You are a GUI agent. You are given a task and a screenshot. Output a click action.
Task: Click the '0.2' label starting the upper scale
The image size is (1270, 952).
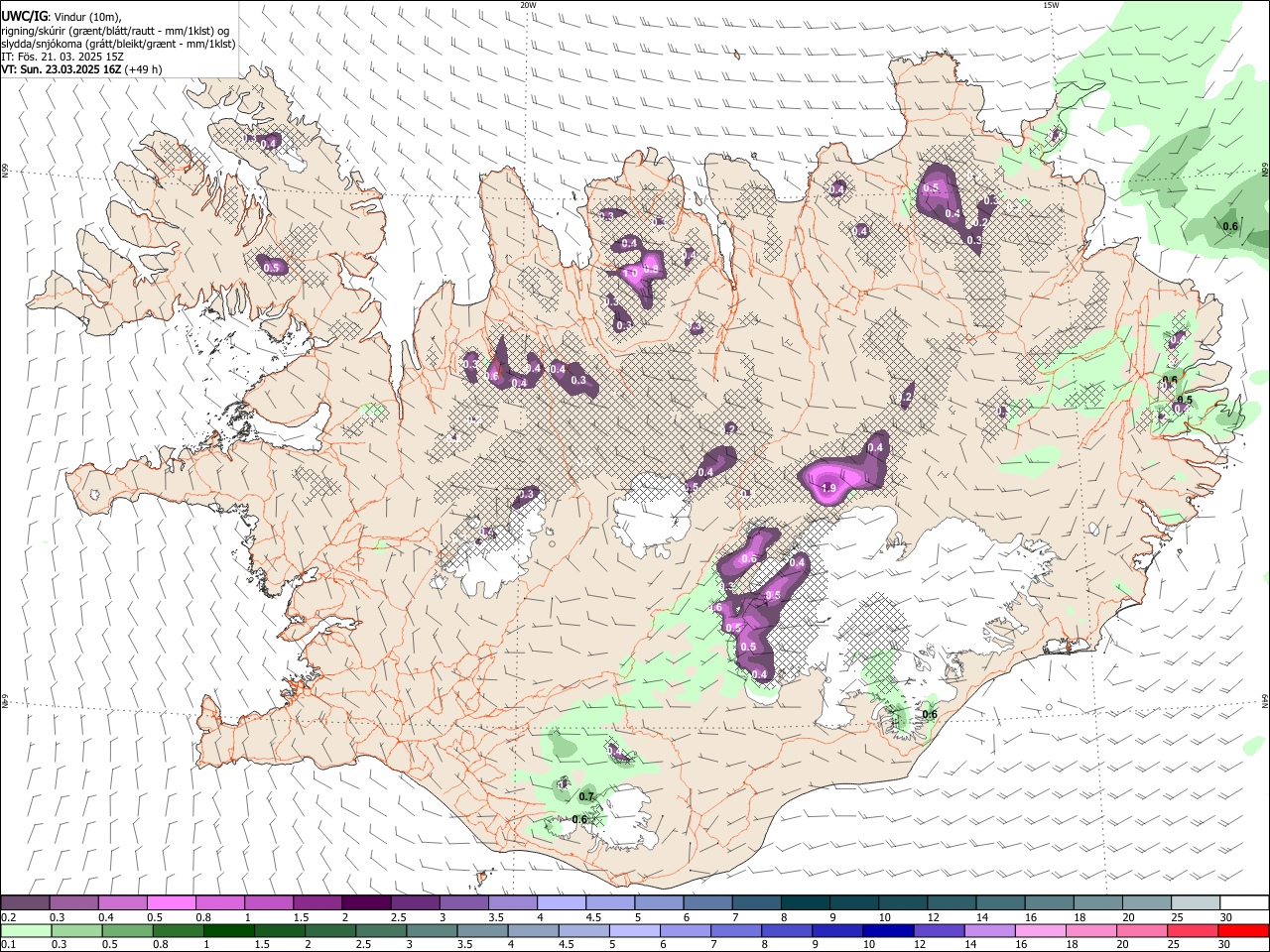[x=8, y=917]
